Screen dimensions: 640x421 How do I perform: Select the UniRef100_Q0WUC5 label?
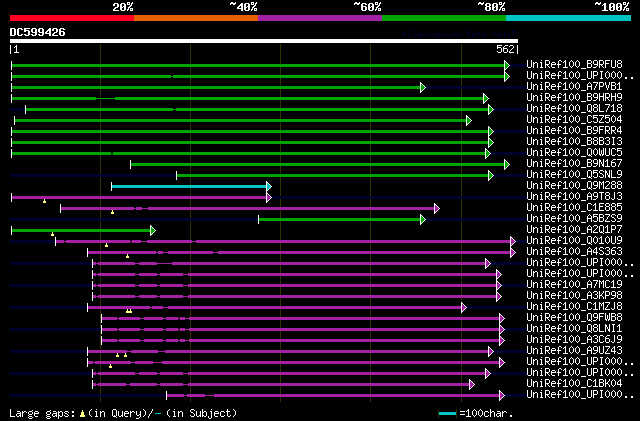pos(574,152)
